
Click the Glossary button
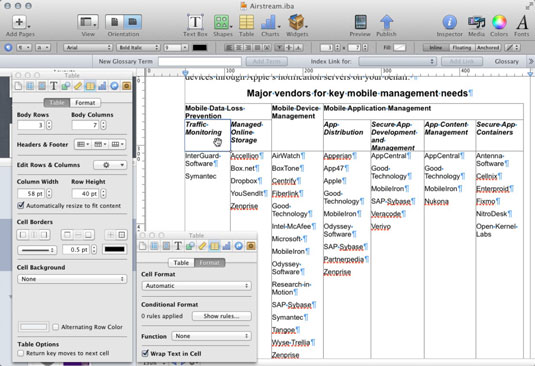tap(507, 61)
